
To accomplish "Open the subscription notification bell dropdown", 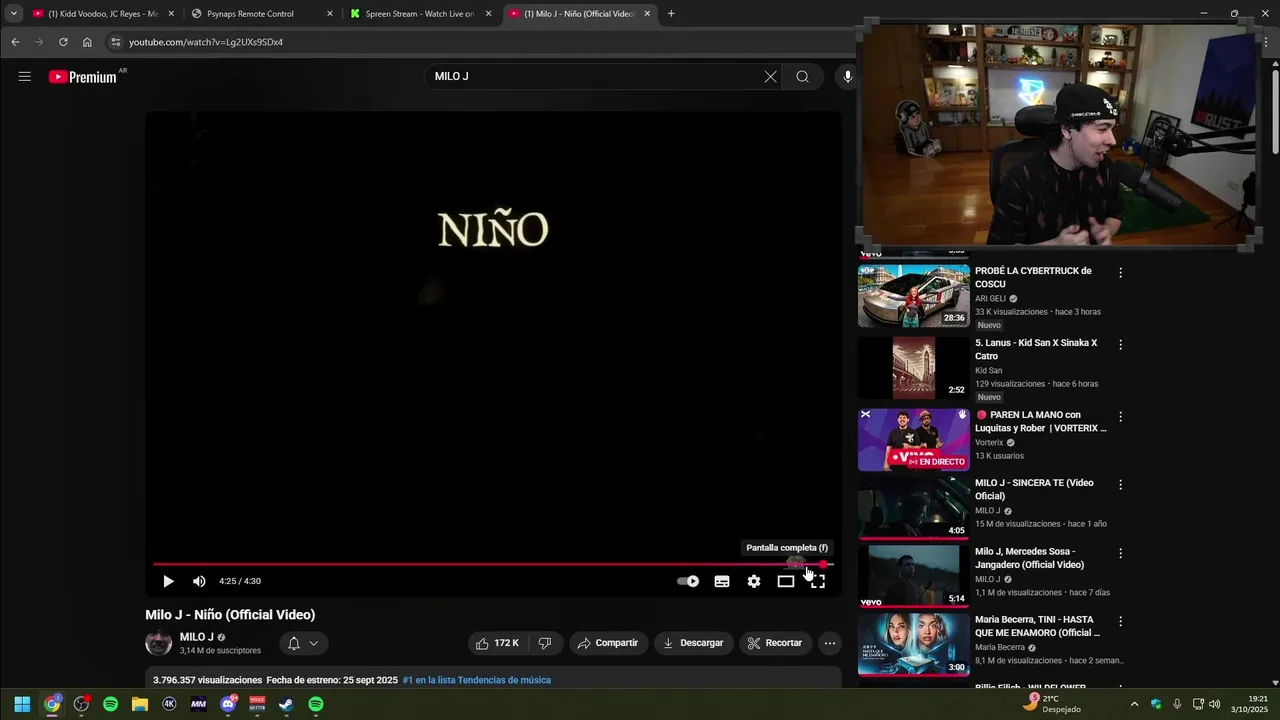I will click(x=303, y=643).
